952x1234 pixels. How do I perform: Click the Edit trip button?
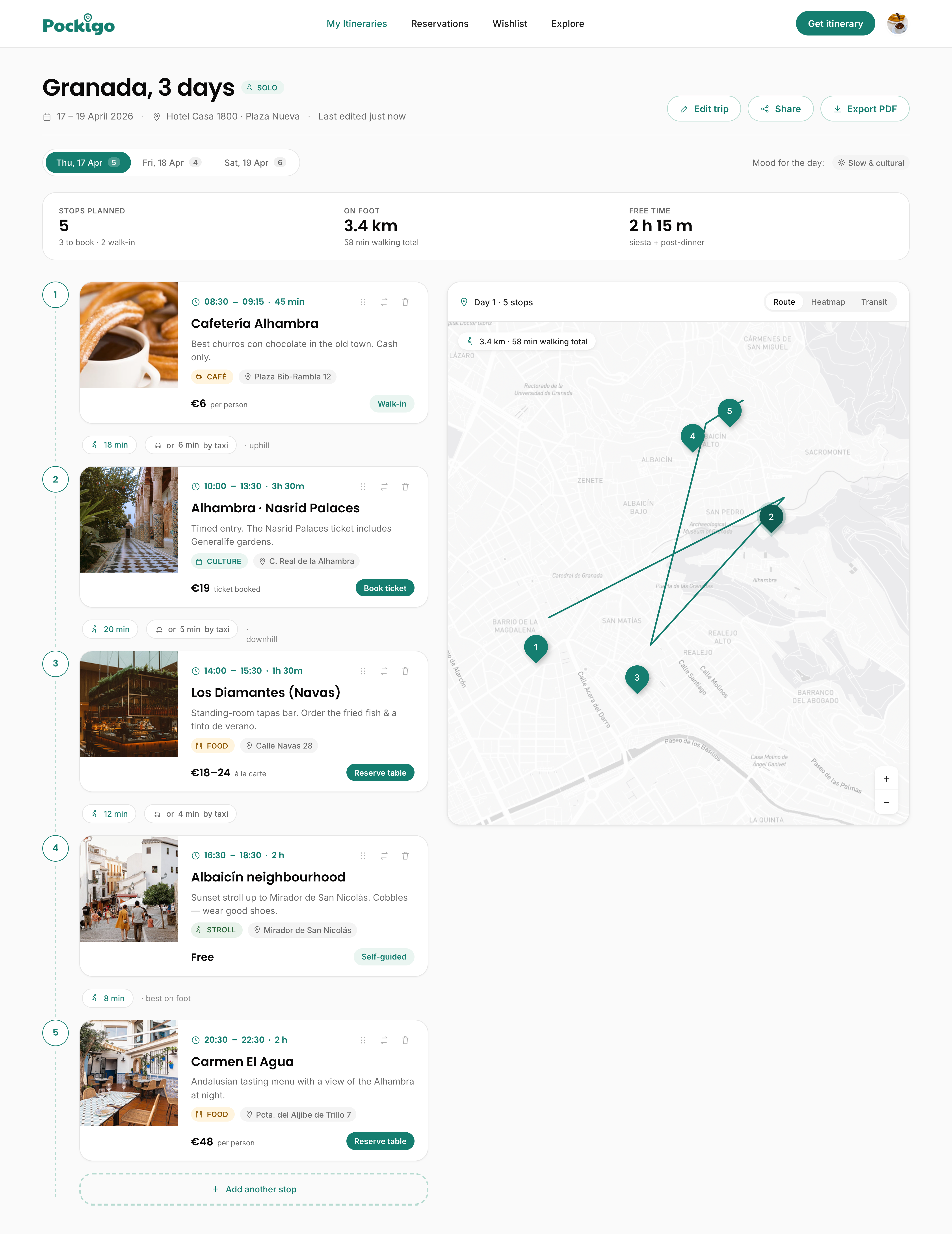point(704,108)
